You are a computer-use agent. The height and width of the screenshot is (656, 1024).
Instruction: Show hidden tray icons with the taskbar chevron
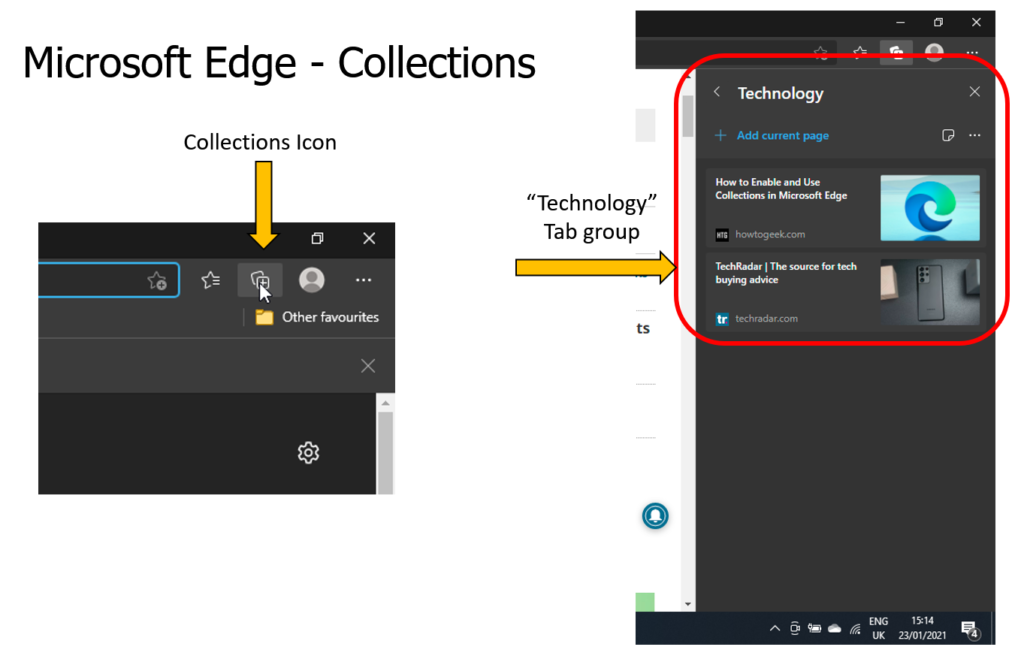coord(775,629)
